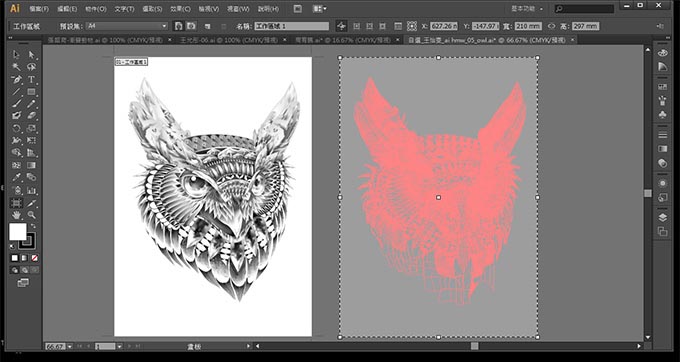Select the Slice tool
Viewport: 680px width, 362px height.
31,203
